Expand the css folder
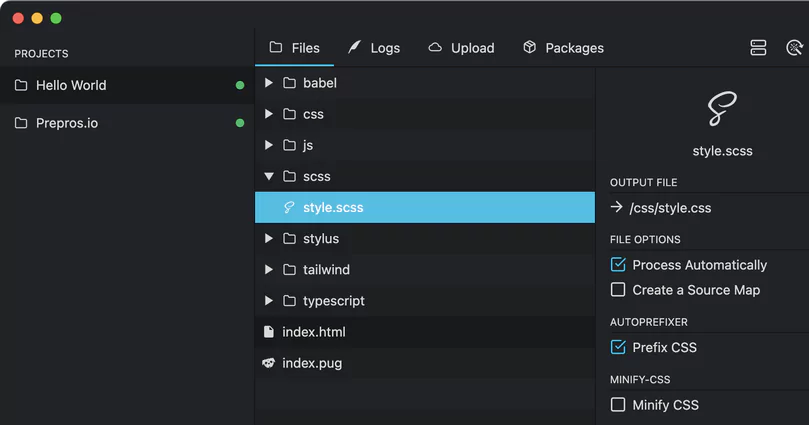Screen dimensions: 809x425 coord(268,114)
